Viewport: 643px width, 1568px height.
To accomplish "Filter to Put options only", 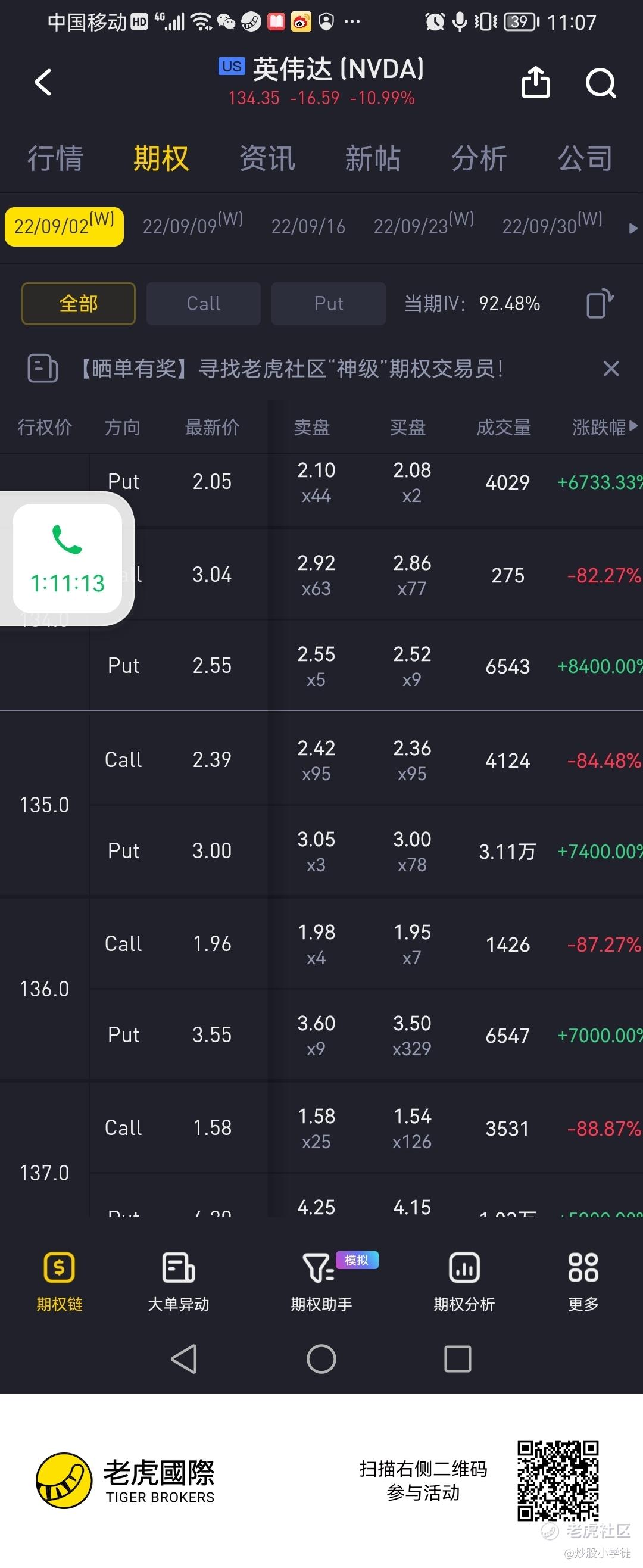I will [x=329, y=303].
